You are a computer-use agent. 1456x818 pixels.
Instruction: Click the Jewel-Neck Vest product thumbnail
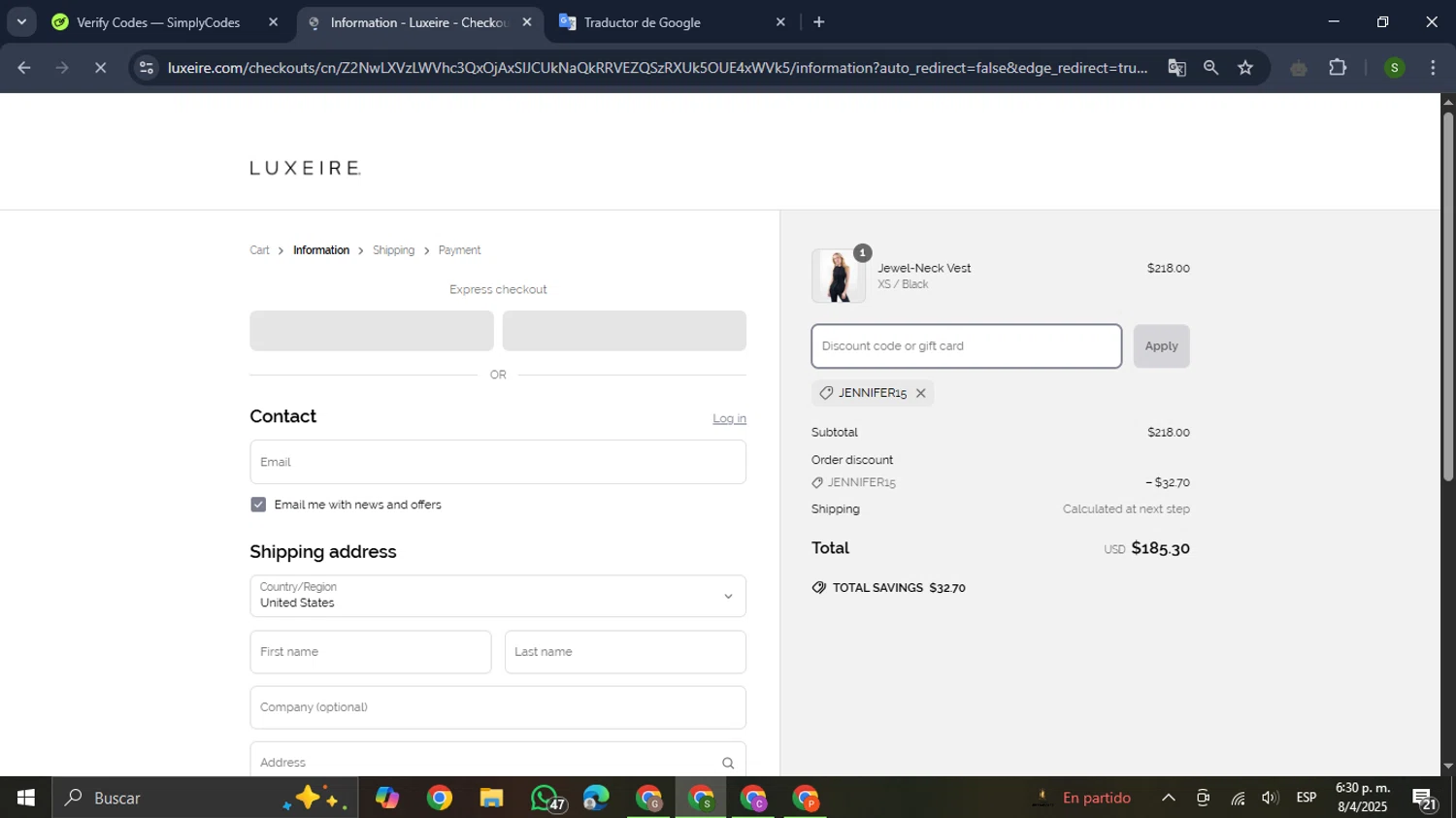(839, 276)
